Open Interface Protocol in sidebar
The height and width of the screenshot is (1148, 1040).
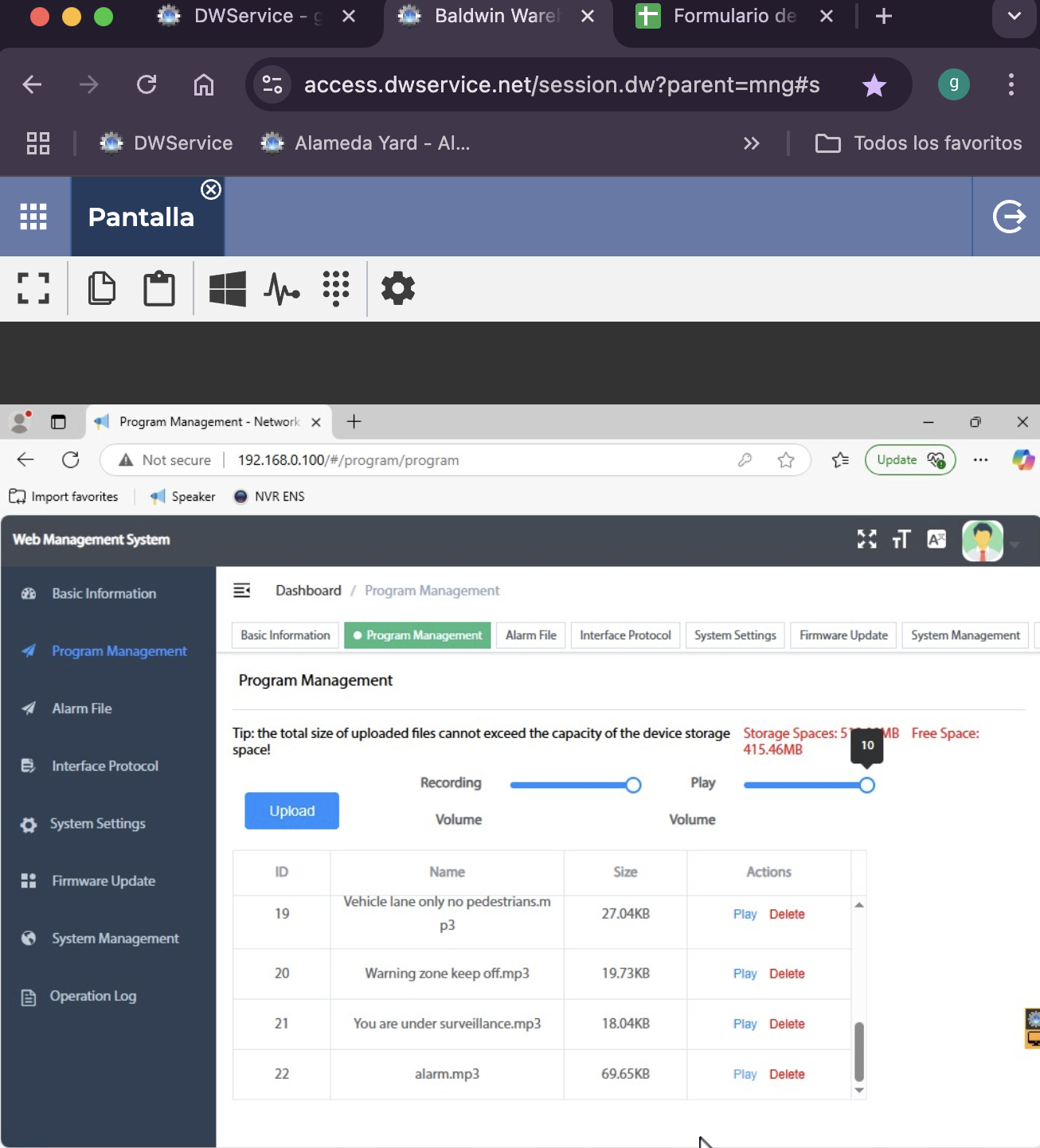pos(105,766)
